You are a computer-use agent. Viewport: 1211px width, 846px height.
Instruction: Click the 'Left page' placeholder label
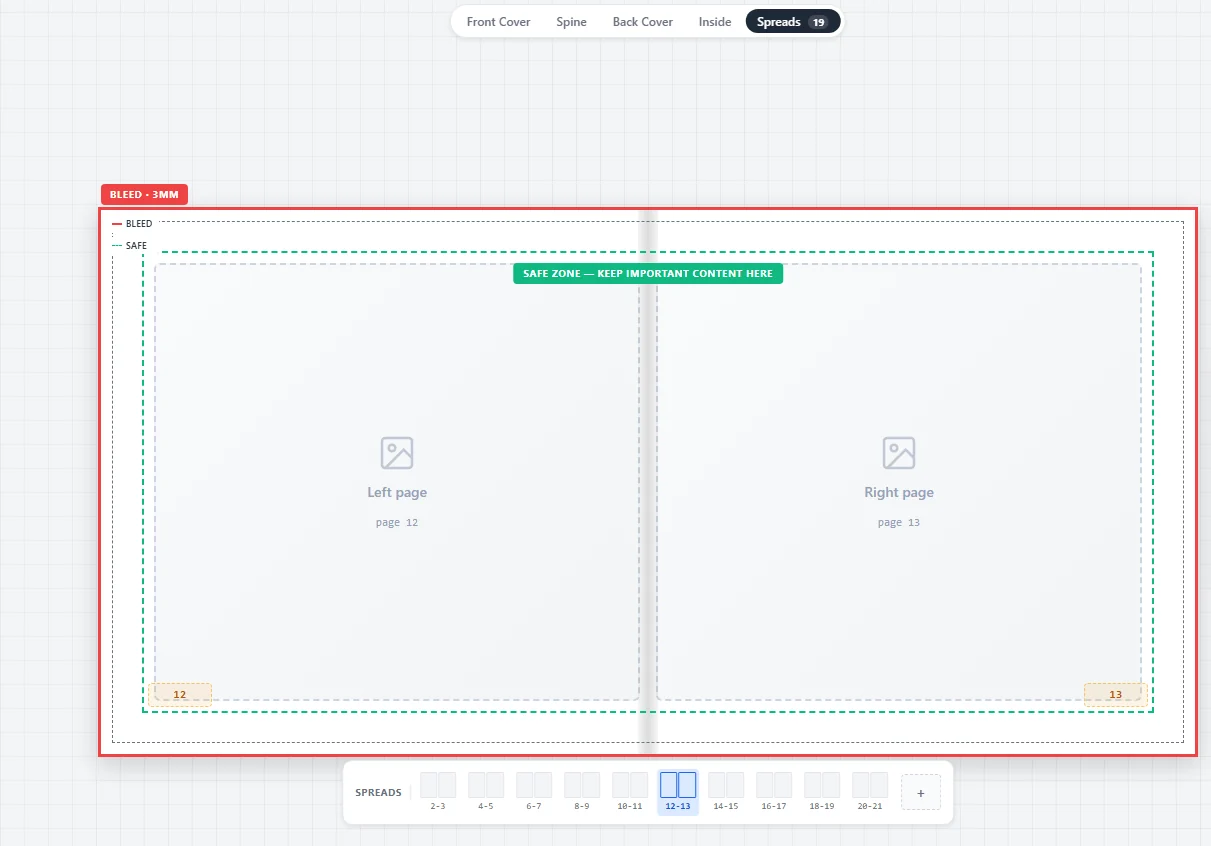[x=397, y=492]
